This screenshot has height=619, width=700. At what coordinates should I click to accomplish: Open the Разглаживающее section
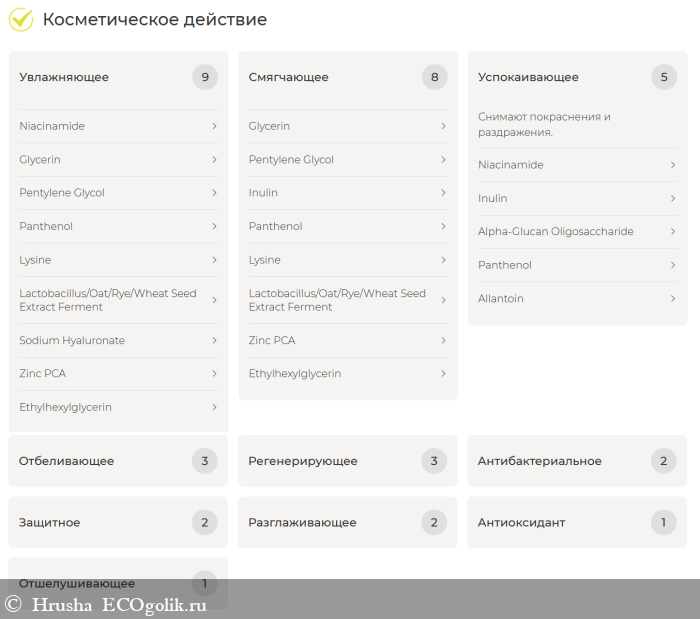[x=347, y=522]
